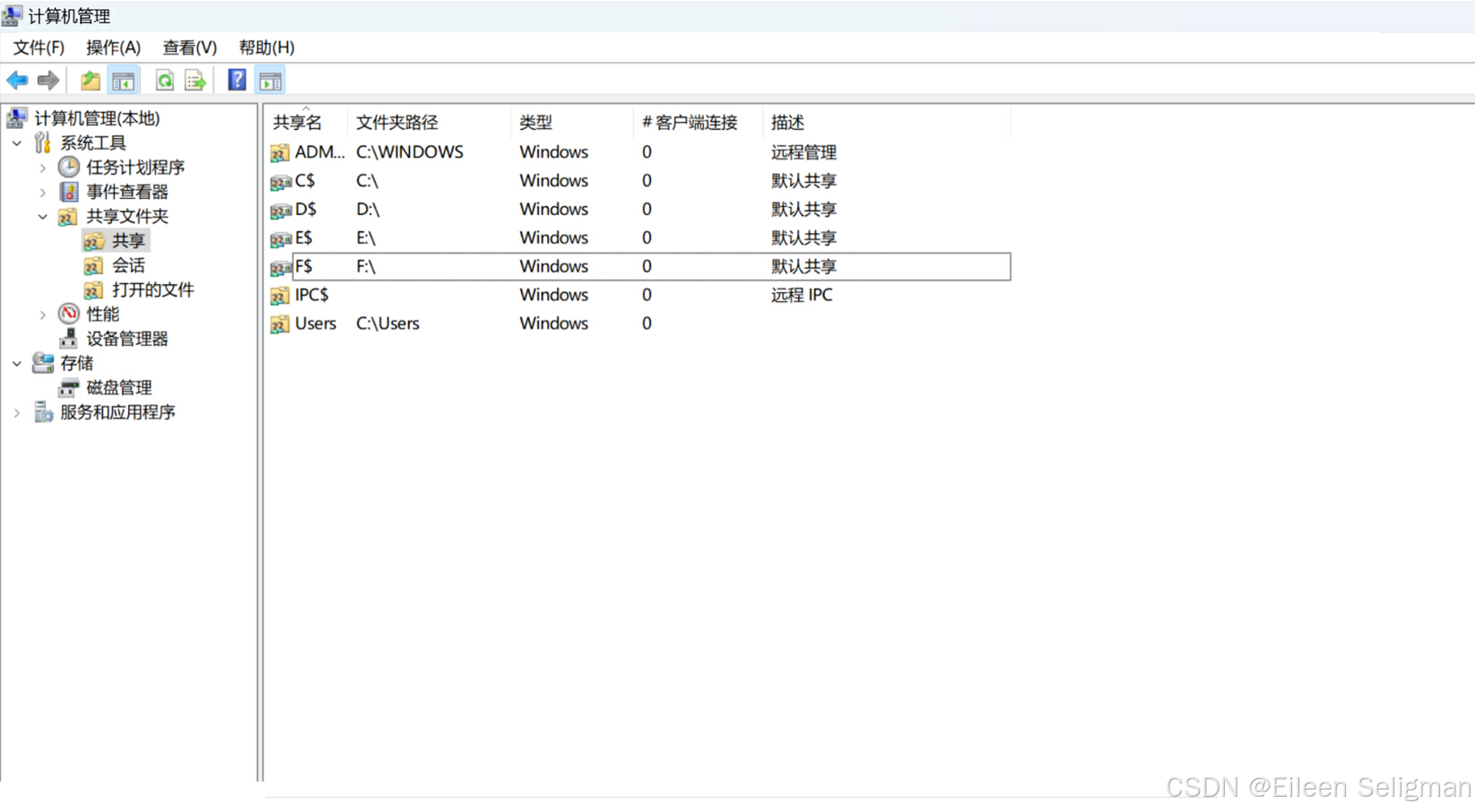1475x812 pixels.
Task: Click the 设备管理器 icon
Action: tap(69, 338)
